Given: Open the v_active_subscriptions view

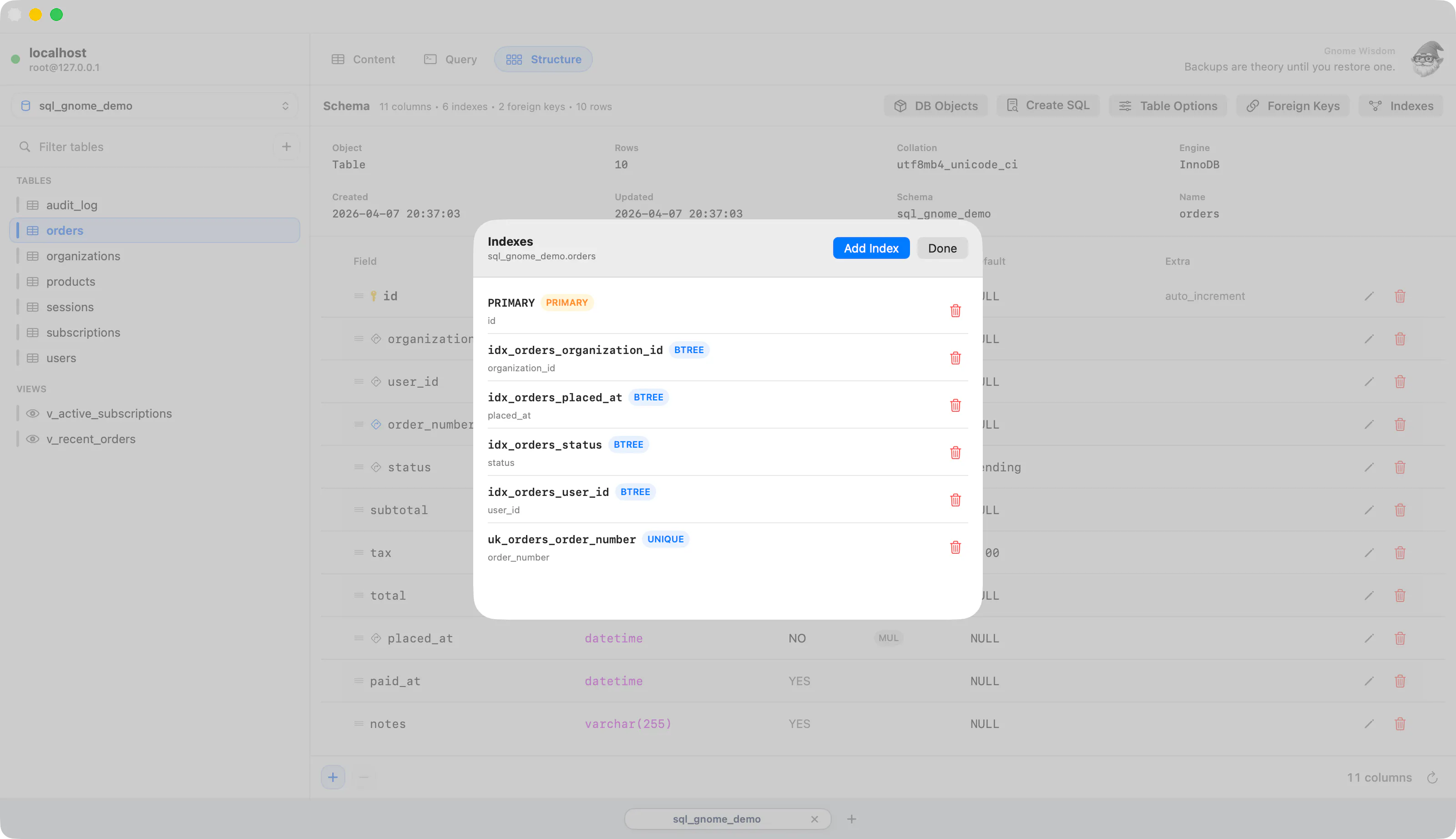Looking at the screenshot, I should tap(154, 414).
